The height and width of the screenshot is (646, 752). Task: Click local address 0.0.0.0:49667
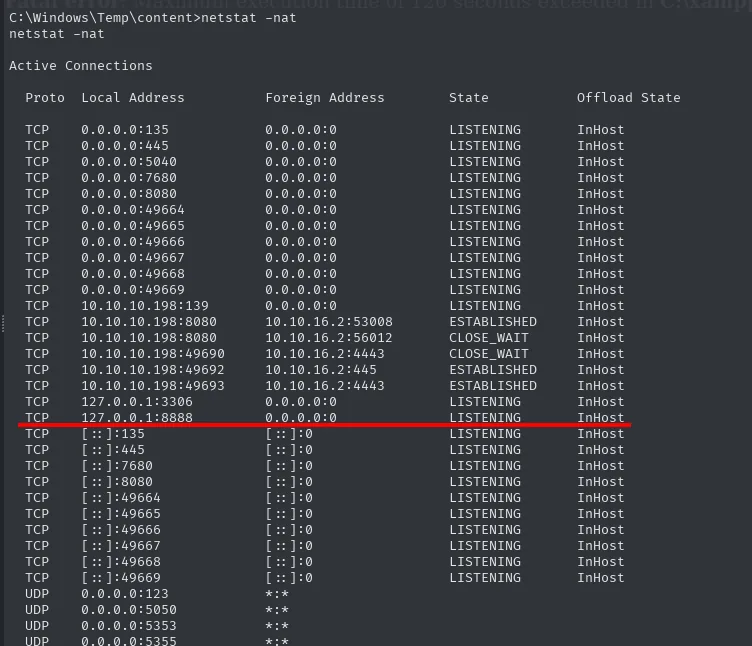(133, 258)
